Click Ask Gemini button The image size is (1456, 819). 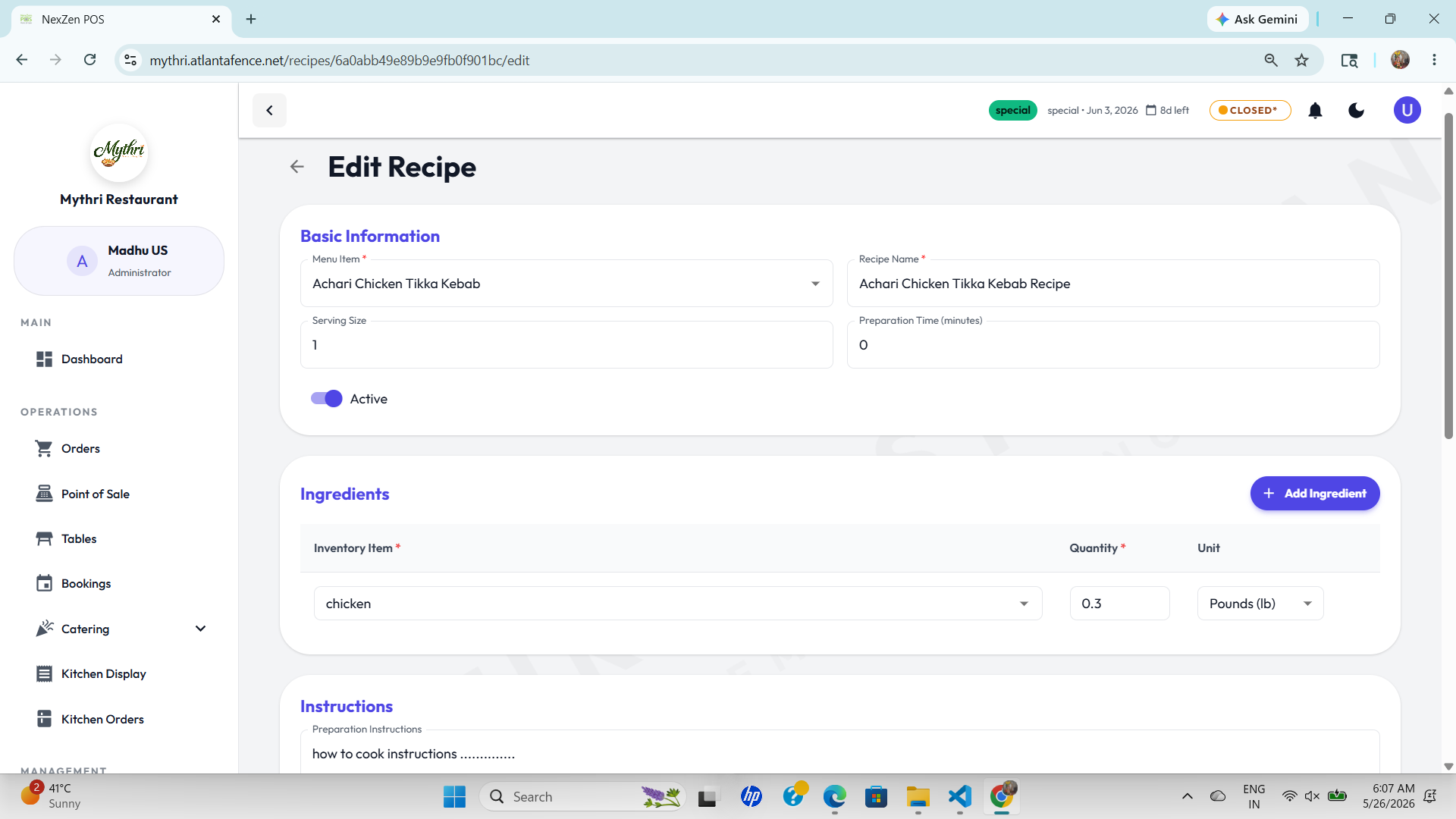(x=1257, y=19)
